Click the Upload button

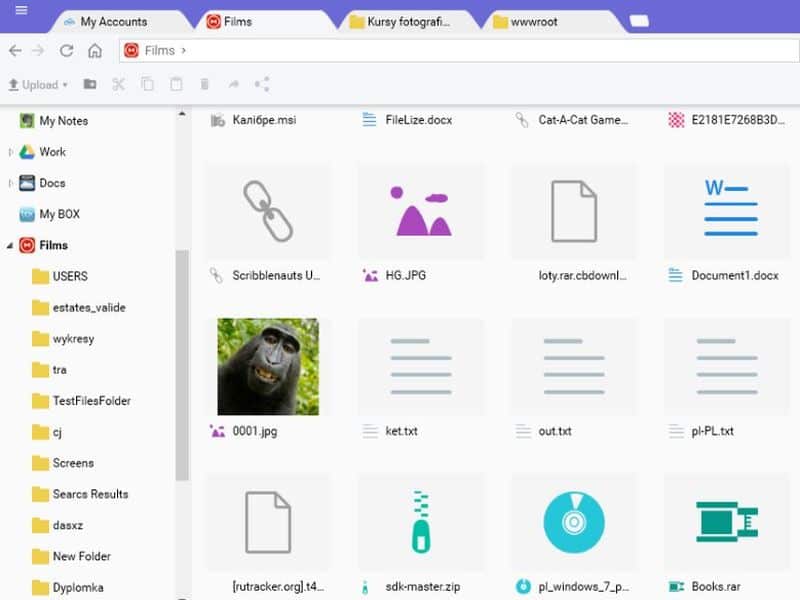(x=34, y=85)
